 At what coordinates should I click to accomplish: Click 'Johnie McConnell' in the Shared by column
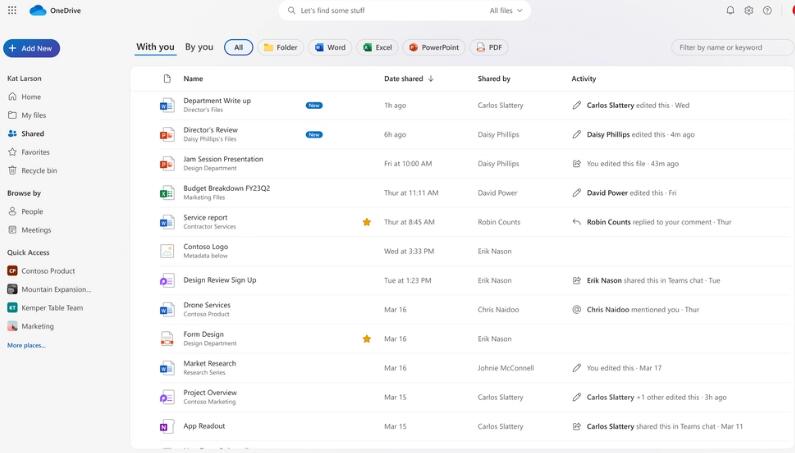pos(505,368)
